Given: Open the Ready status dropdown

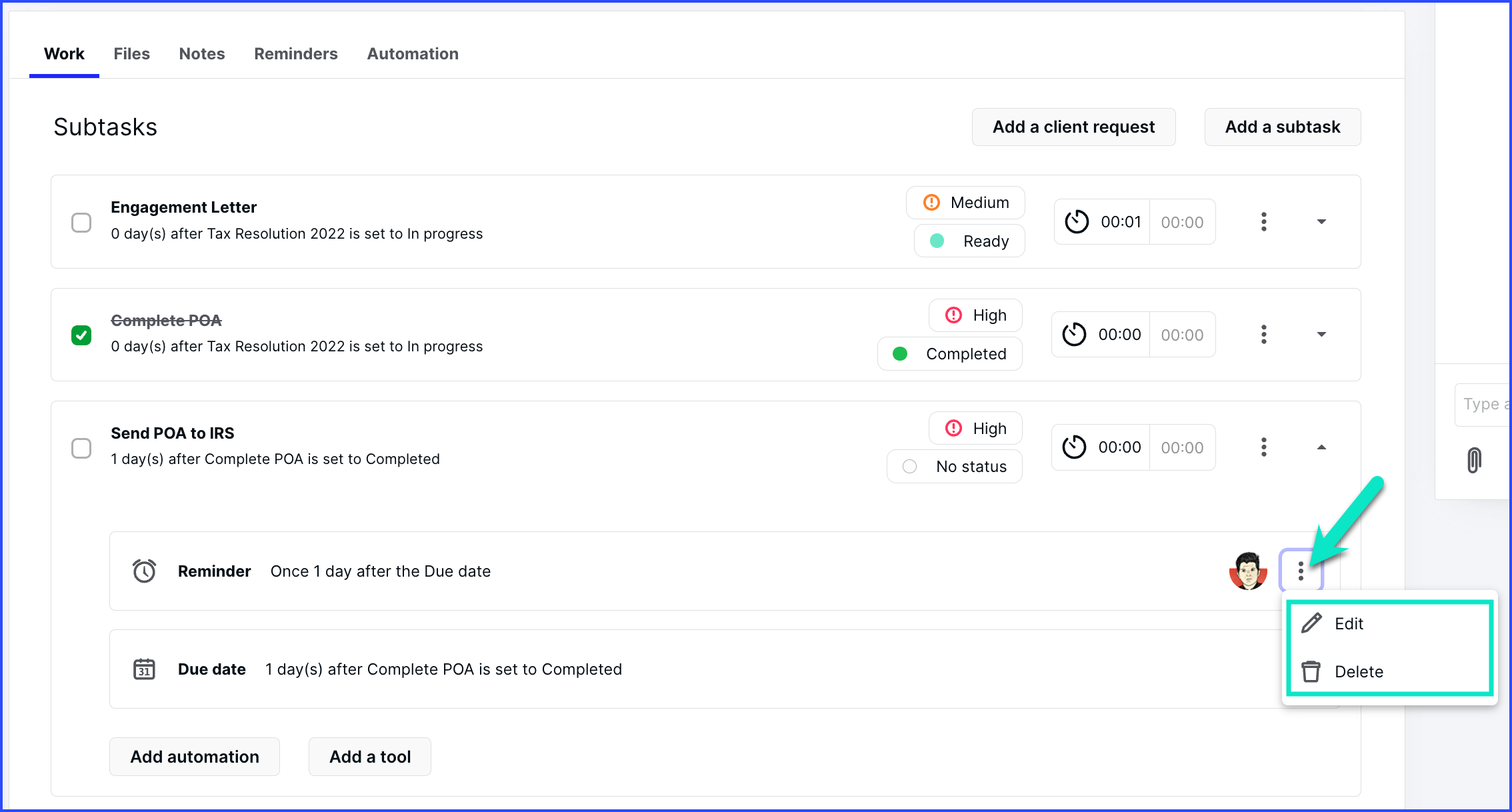Looking at the screenshot, I should [969, 241].
